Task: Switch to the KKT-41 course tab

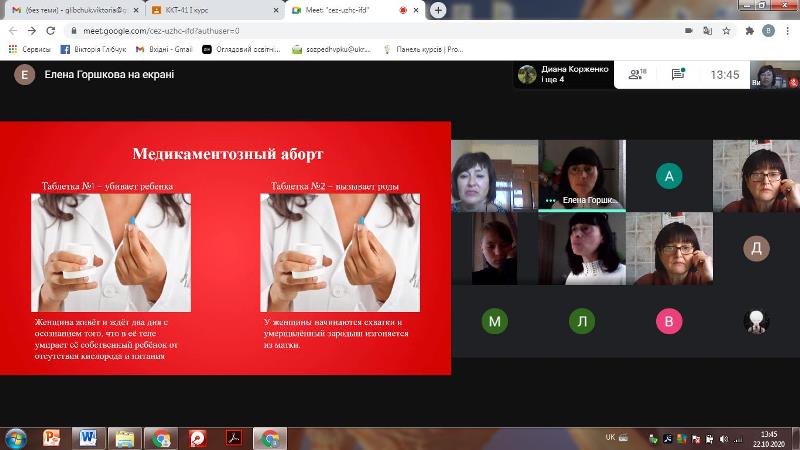Action: (x=215, y=10)
